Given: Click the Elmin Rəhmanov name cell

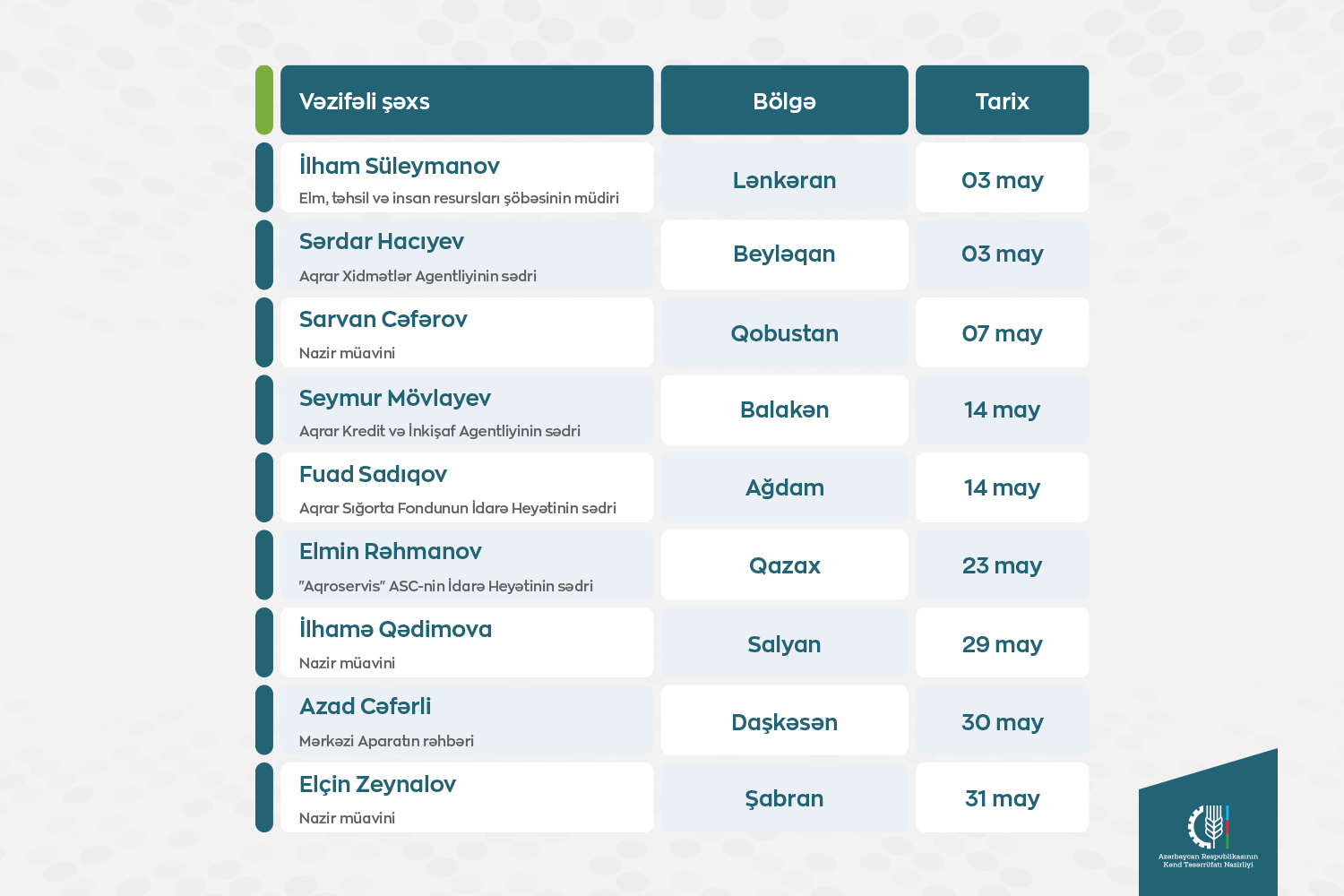Looking at the screenshot, I should pyautogui.click(x=467, y=564).
